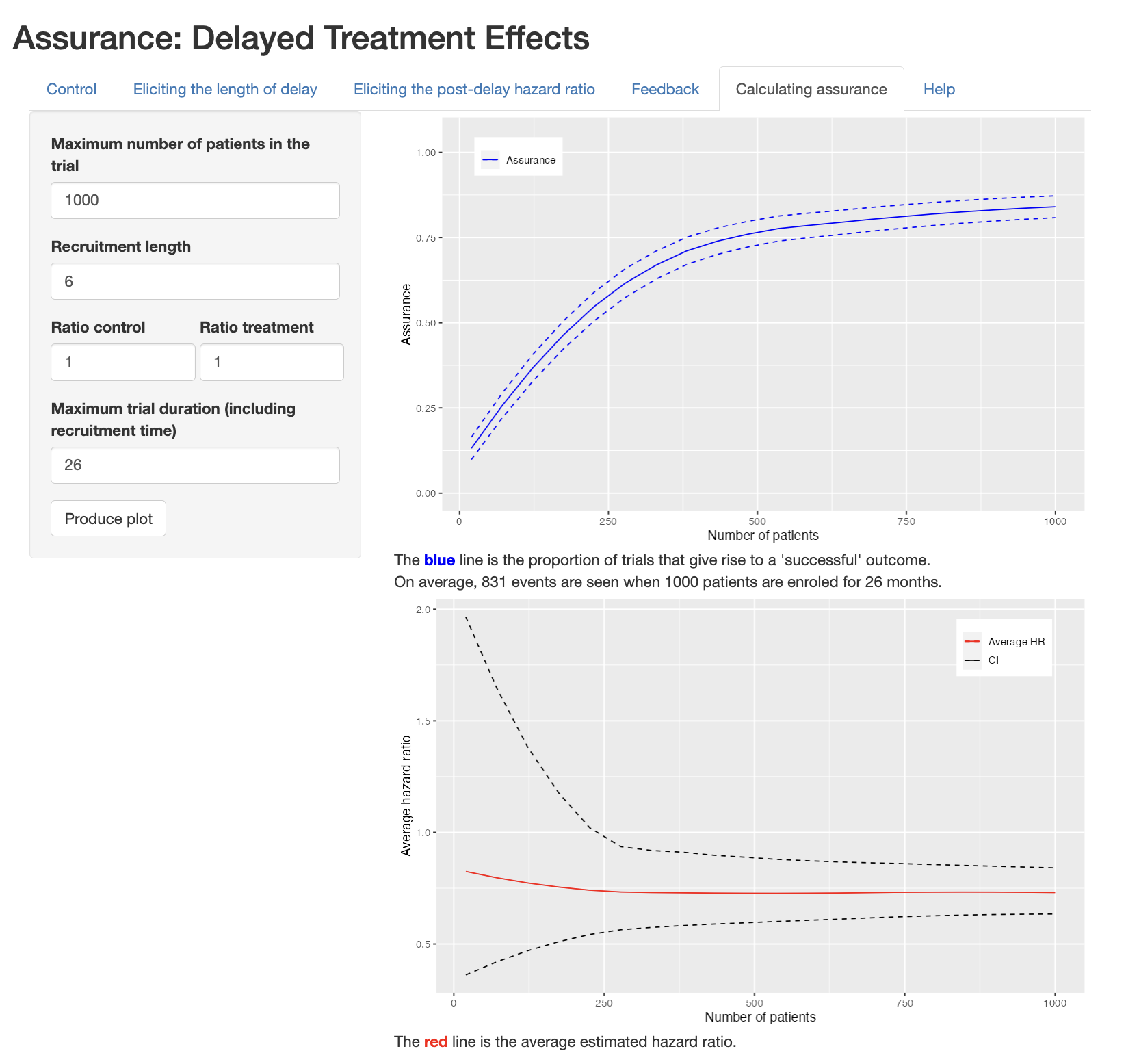The image size is (1139, 1064).
Task: Select the Calculating assurance tab
Action: tap(811, 89)
